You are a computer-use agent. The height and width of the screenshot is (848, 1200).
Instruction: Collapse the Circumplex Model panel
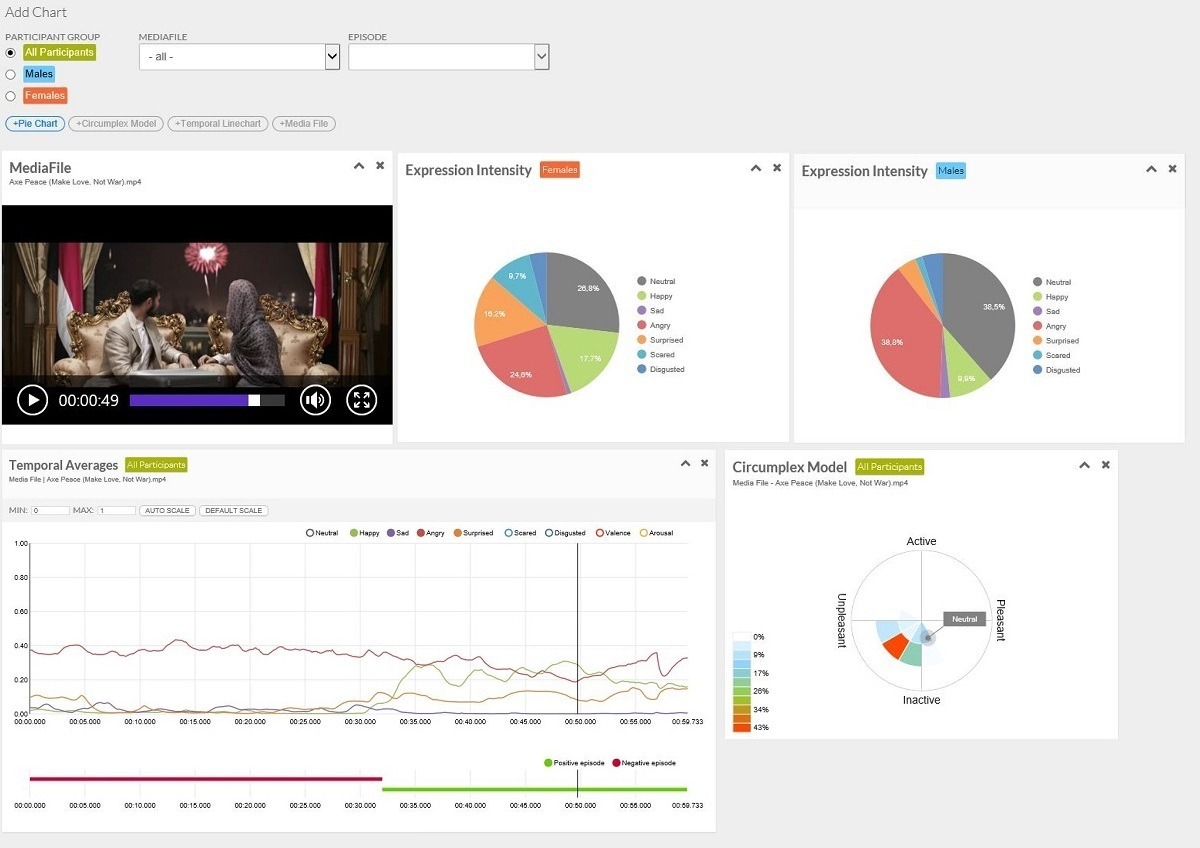pyautogui.click(x=1085, y=465)
